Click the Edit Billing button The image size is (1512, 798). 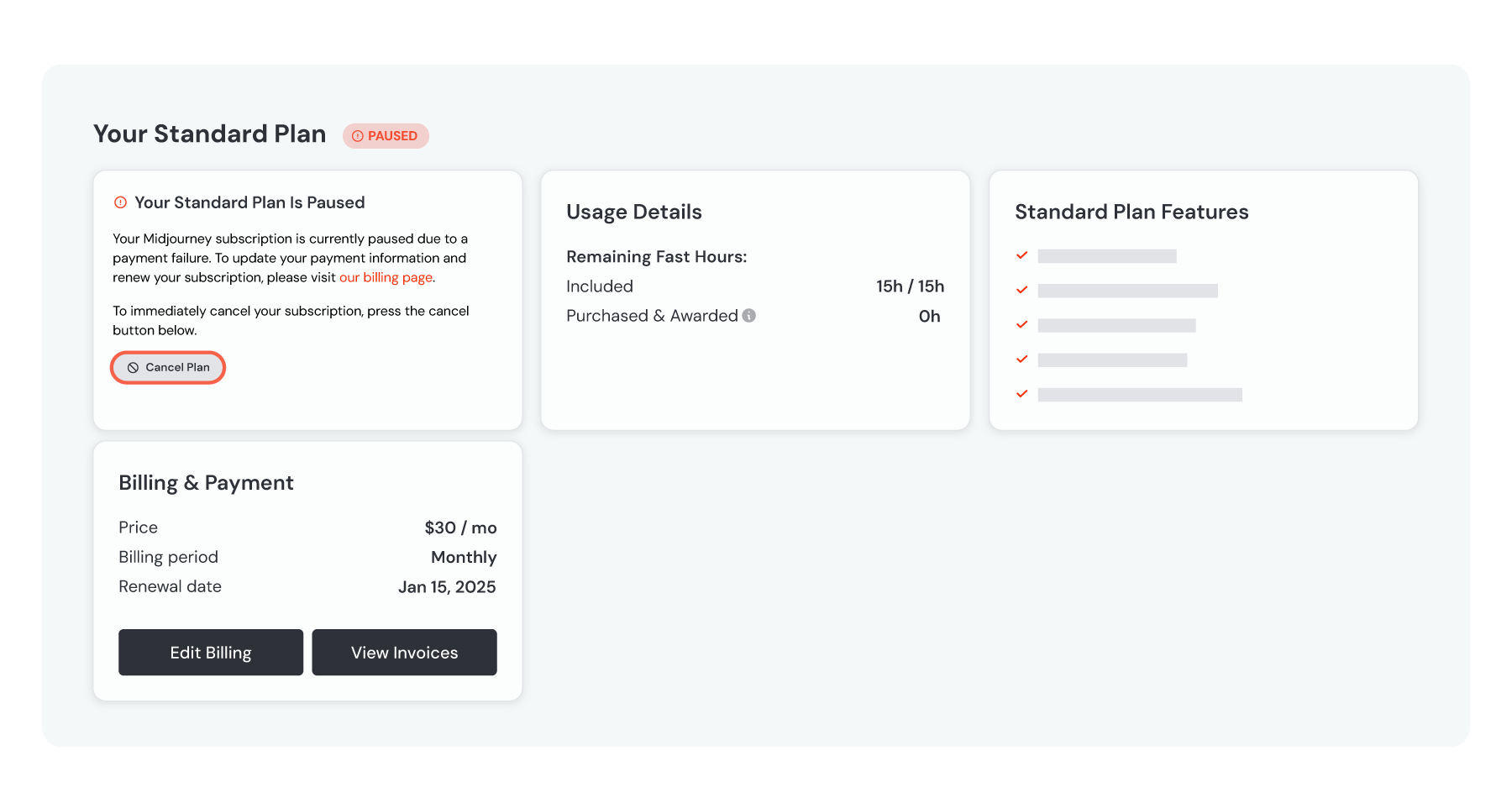pos(211,653)
